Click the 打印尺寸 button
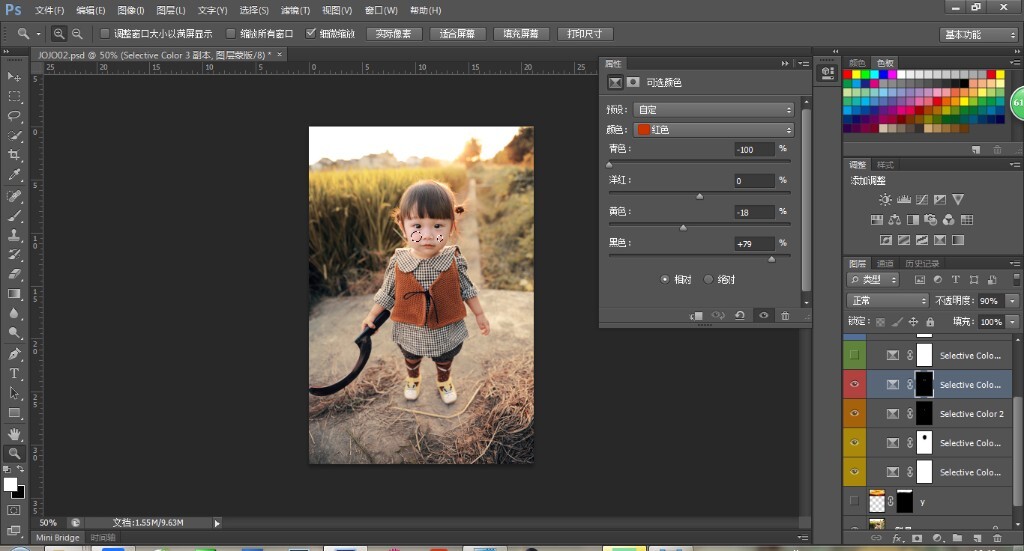 coord(584,34)
